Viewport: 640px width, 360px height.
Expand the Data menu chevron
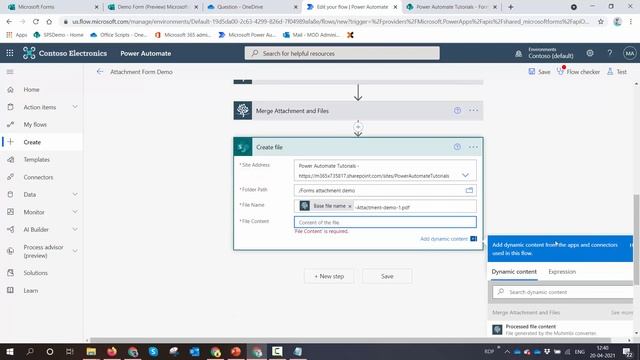[x=75, y=194]
